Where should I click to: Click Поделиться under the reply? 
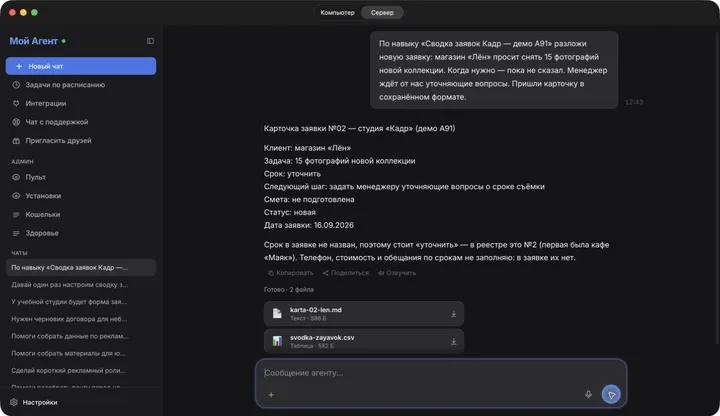coord(345,273)
